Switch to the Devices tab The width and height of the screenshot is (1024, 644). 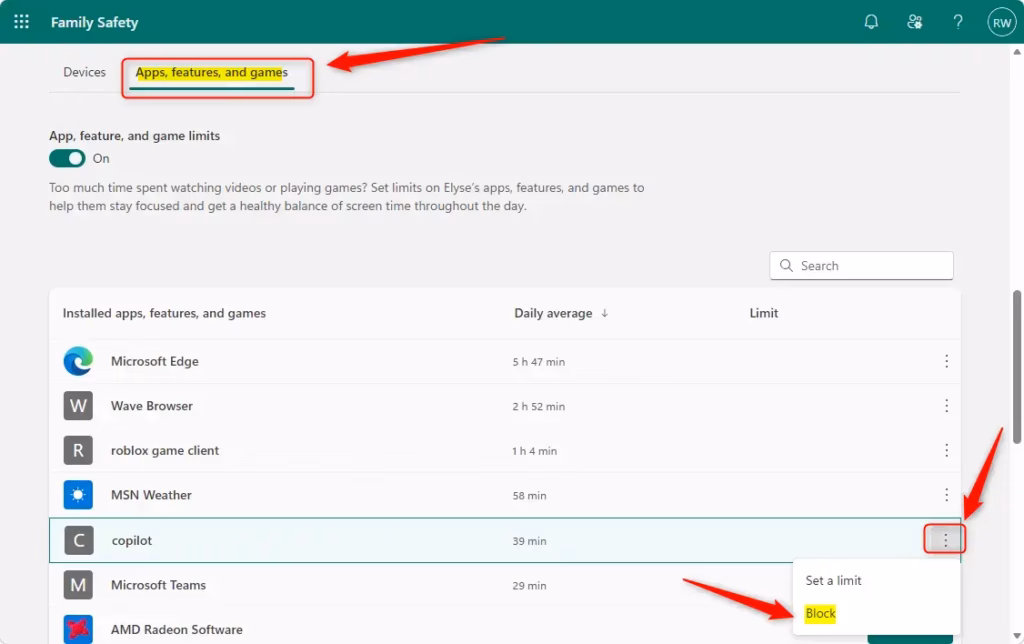pyautogui.click(x=84, y=72)
